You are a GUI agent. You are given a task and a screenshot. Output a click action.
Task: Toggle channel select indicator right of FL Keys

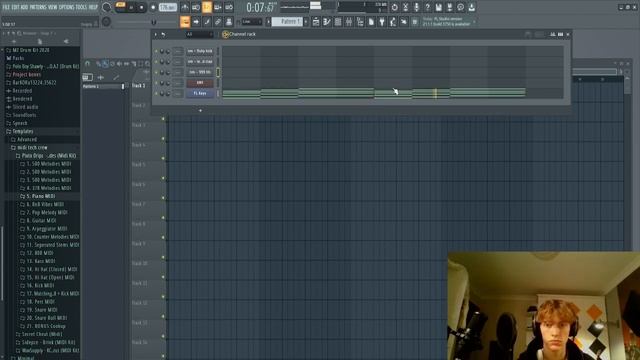coord(218,93)
